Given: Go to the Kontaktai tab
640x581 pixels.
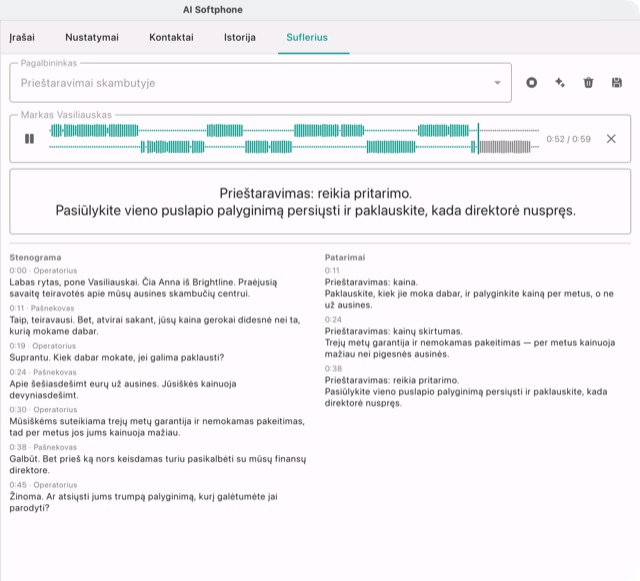Looking at the screenshot, I should [x=171, y=38].
